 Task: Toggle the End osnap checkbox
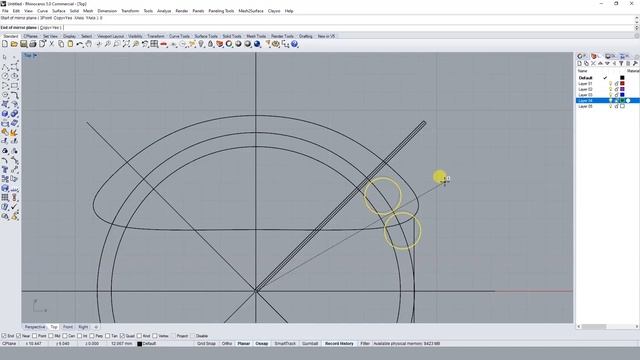(4, 336)
